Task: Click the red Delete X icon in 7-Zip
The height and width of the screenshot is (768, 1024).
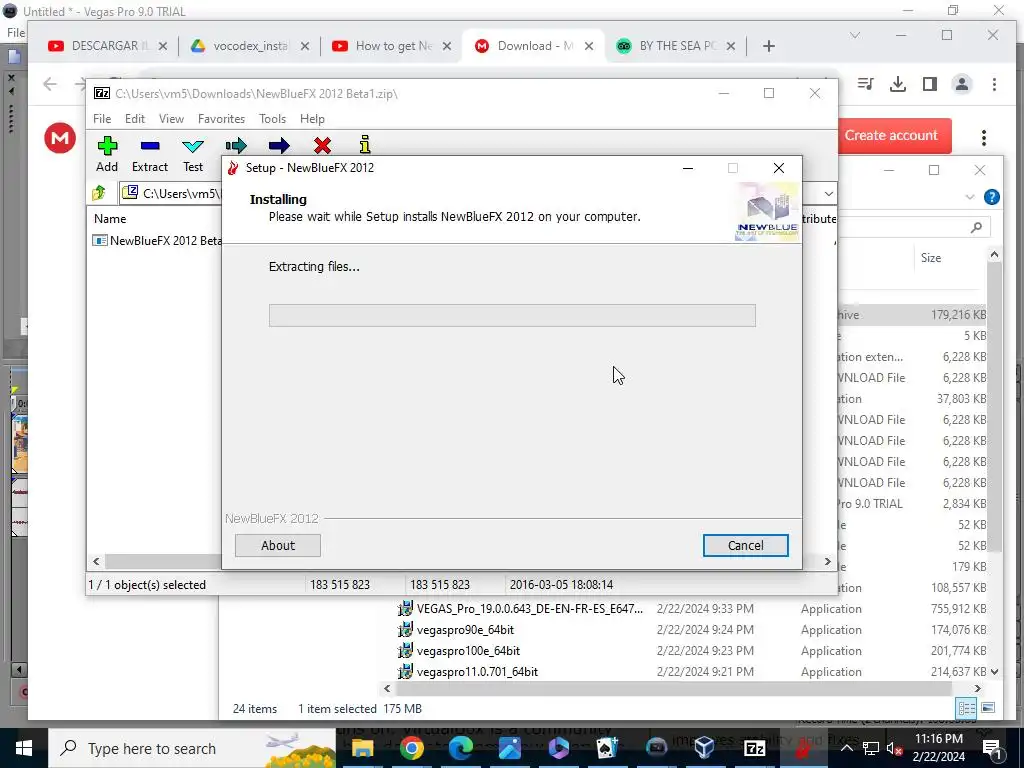Action: click(x=322, y=146)
